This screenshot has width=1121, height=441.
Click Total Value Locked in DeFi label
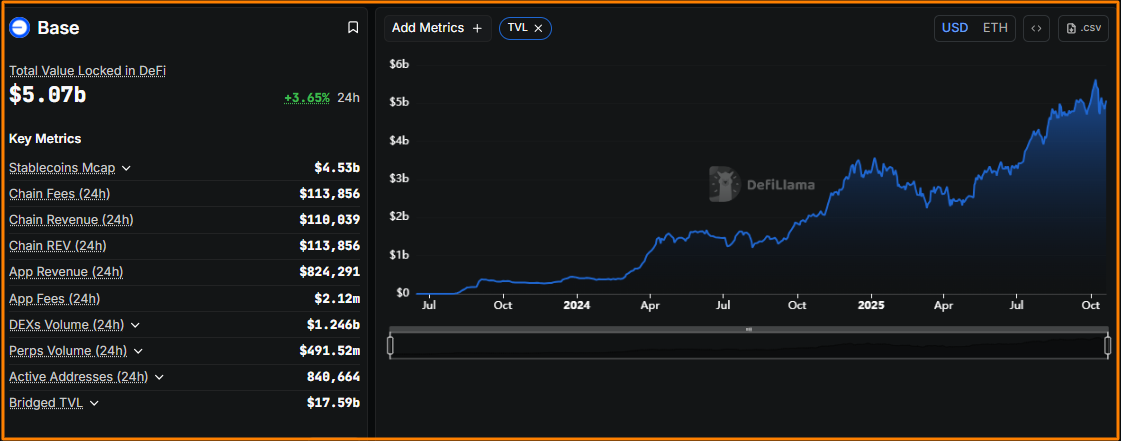click(x=87, y=71)
